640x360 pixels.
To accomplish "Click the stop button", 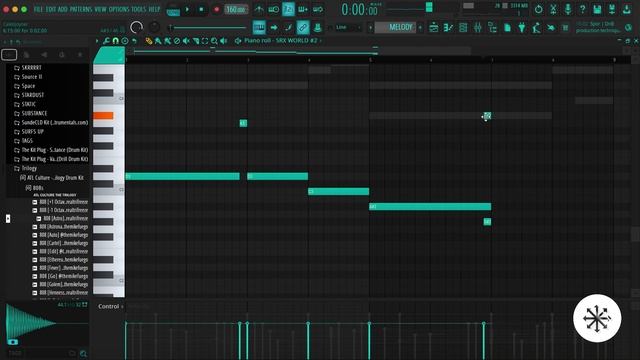I will point(201,9).
